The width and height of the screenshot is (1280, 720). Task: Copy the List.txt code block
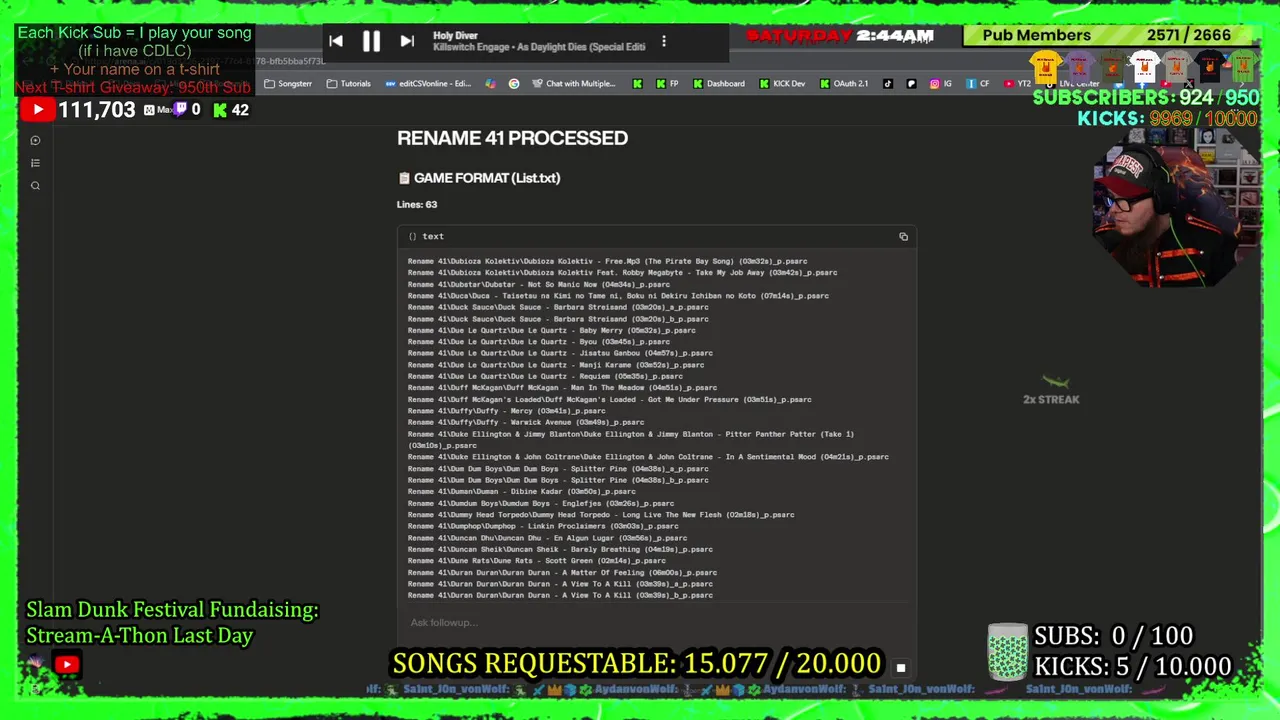pos(903,237)
